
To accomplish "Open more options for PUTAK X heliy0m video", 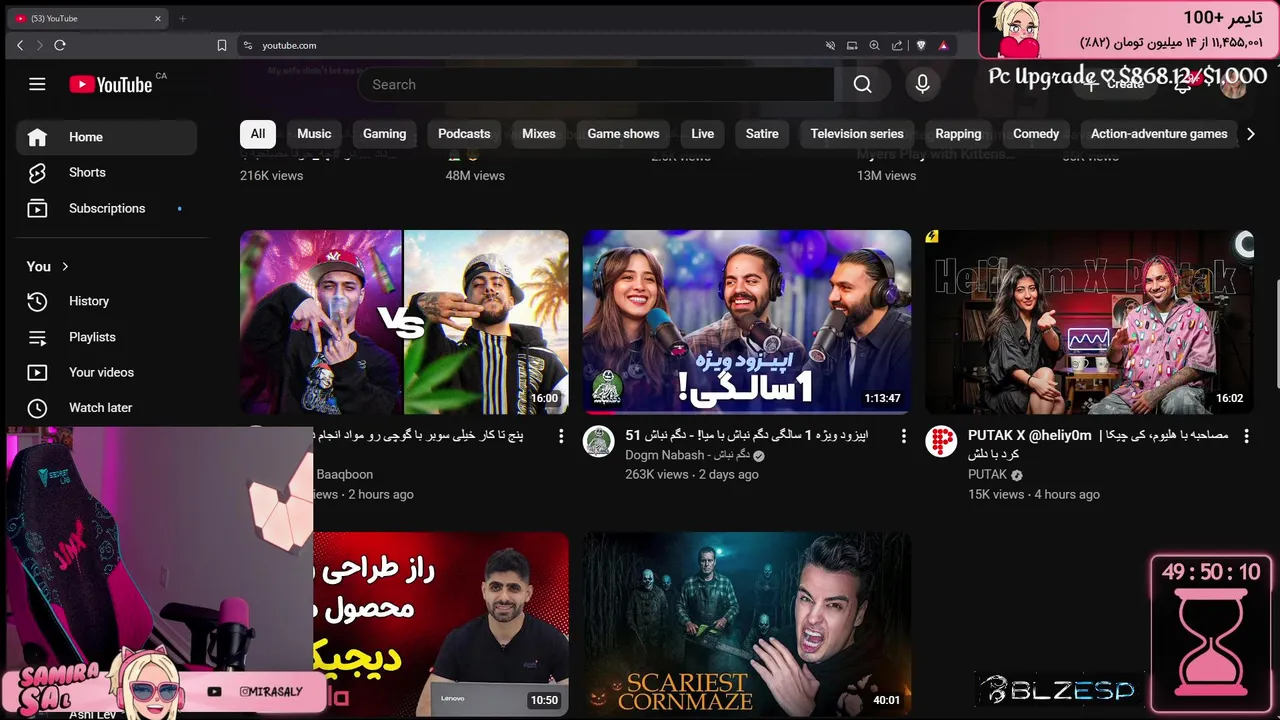I will point(1246,436).
